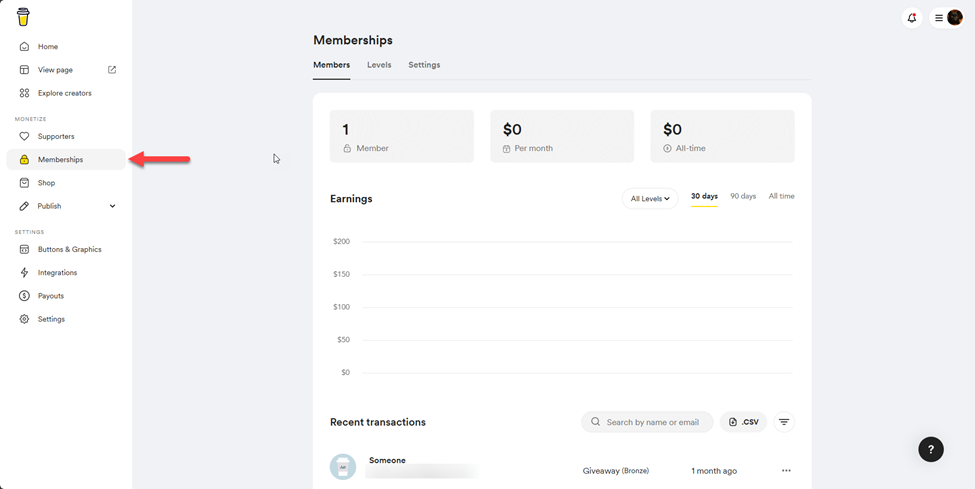Open the help question mark button

click(930, 449)
